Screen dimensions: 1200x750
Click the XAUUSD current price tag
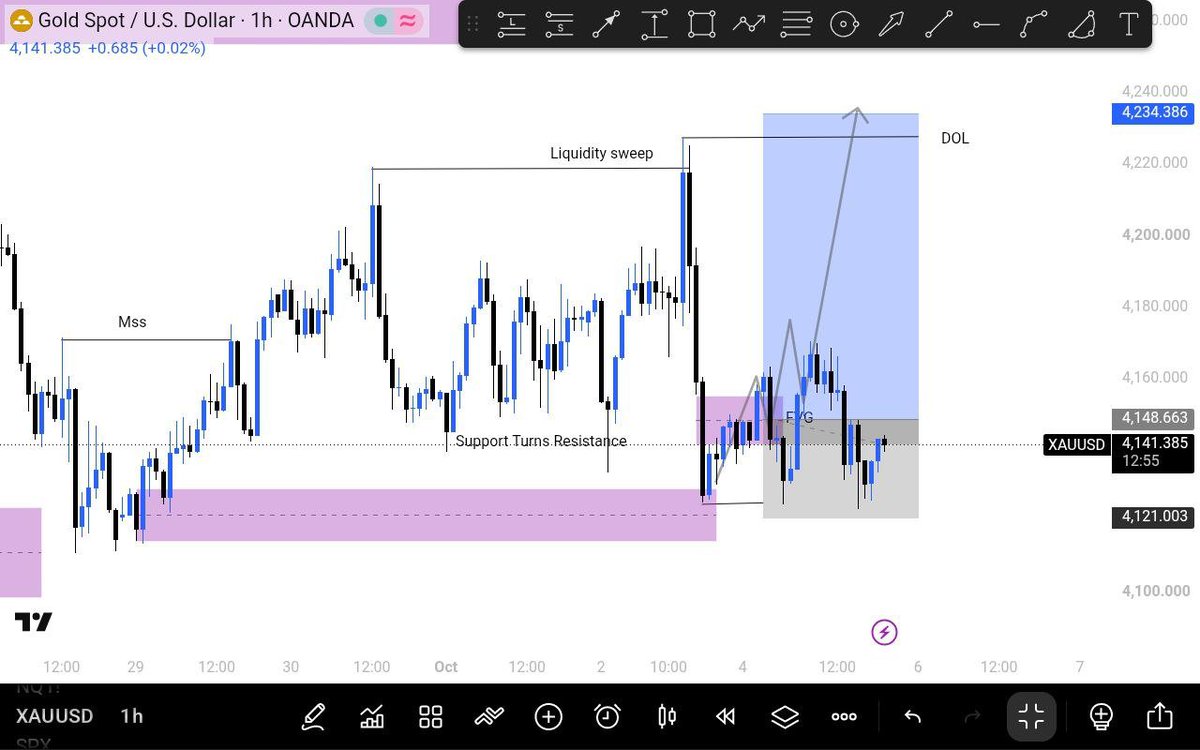(1075, 444)
